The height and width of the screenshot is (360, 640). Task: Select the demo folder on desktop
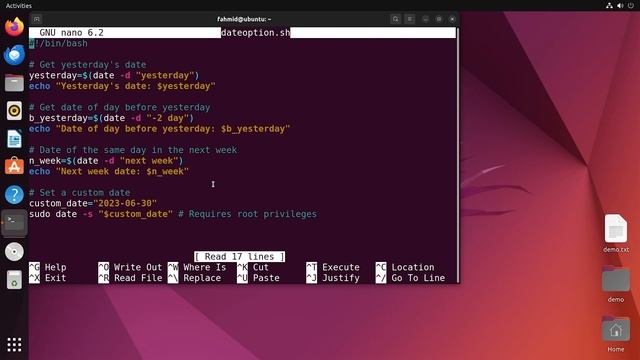[x=616, y=284]
